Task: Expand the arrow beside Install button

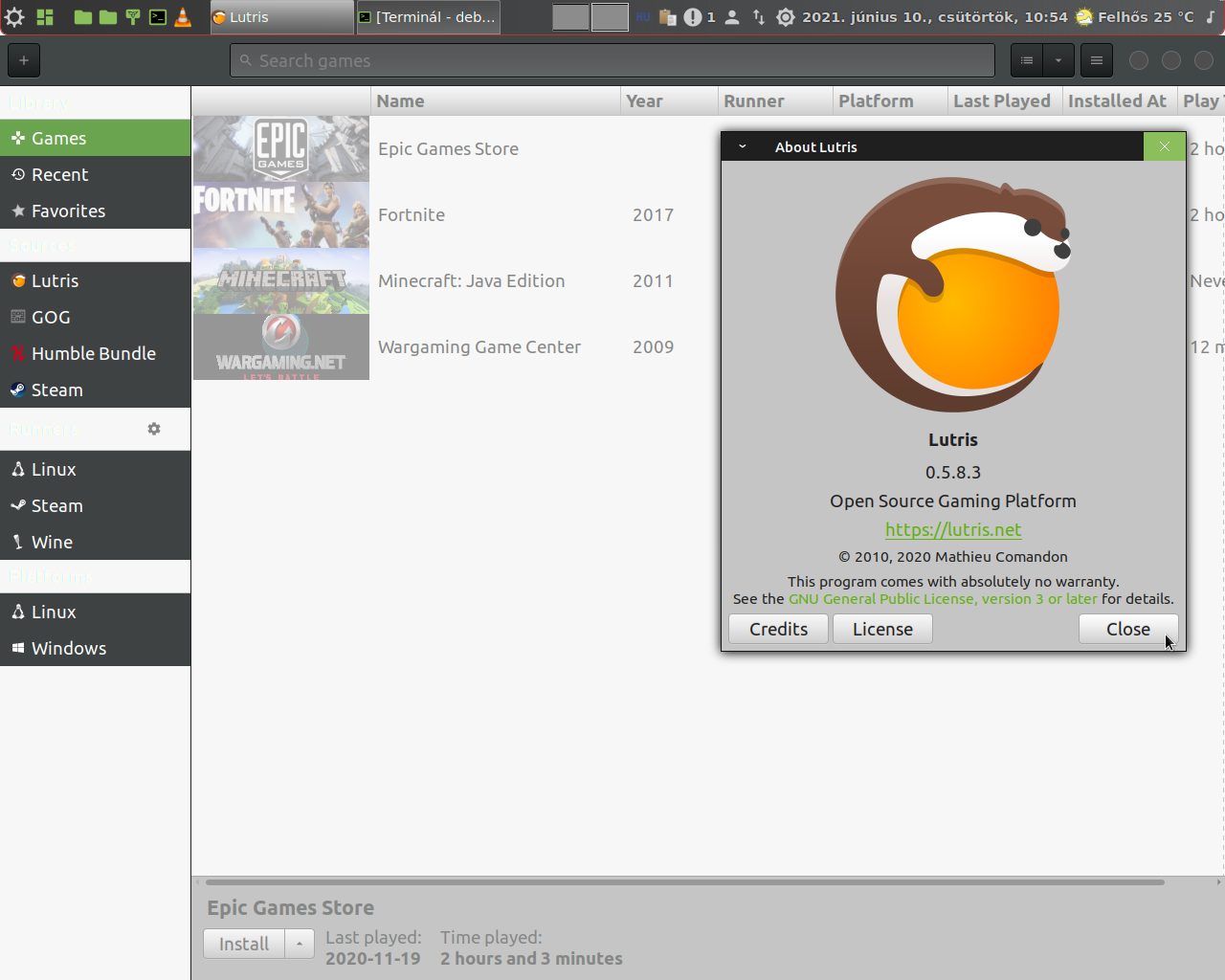Action: tap(300, 944)
